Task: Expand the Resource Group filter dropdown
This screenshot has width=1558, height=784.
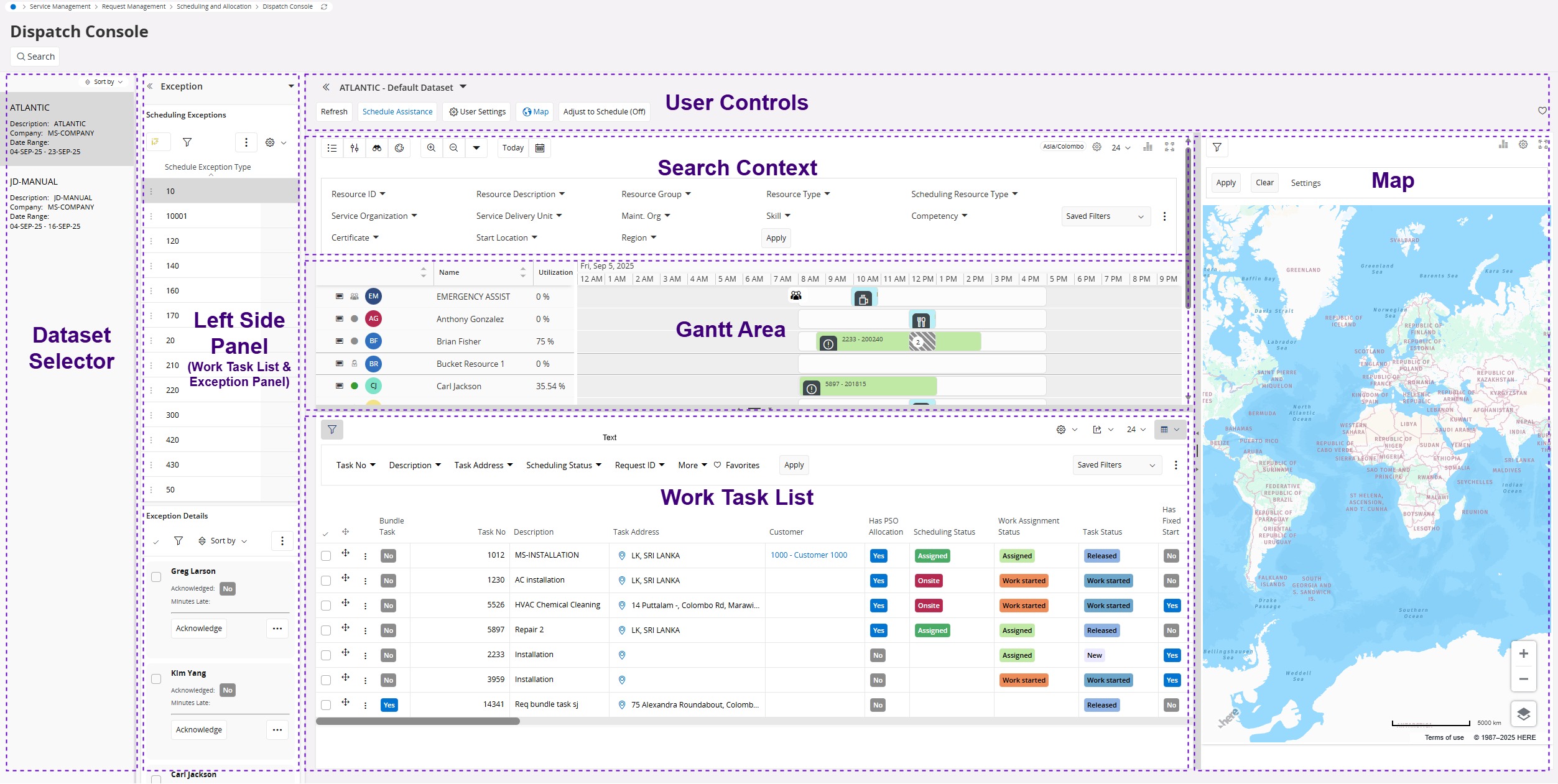Action: pyautogui.click(x=656, y=194)
